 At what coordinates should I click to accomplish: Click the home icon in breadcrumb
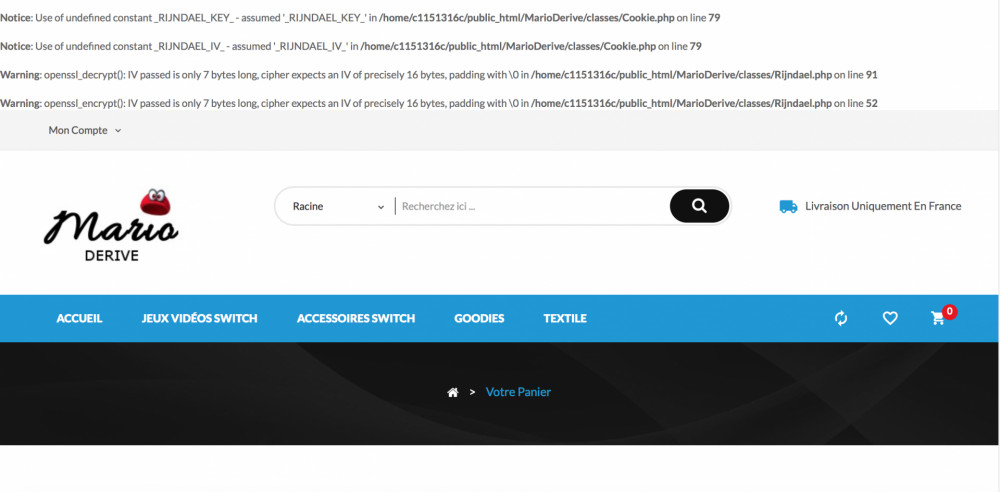[453, 392]
